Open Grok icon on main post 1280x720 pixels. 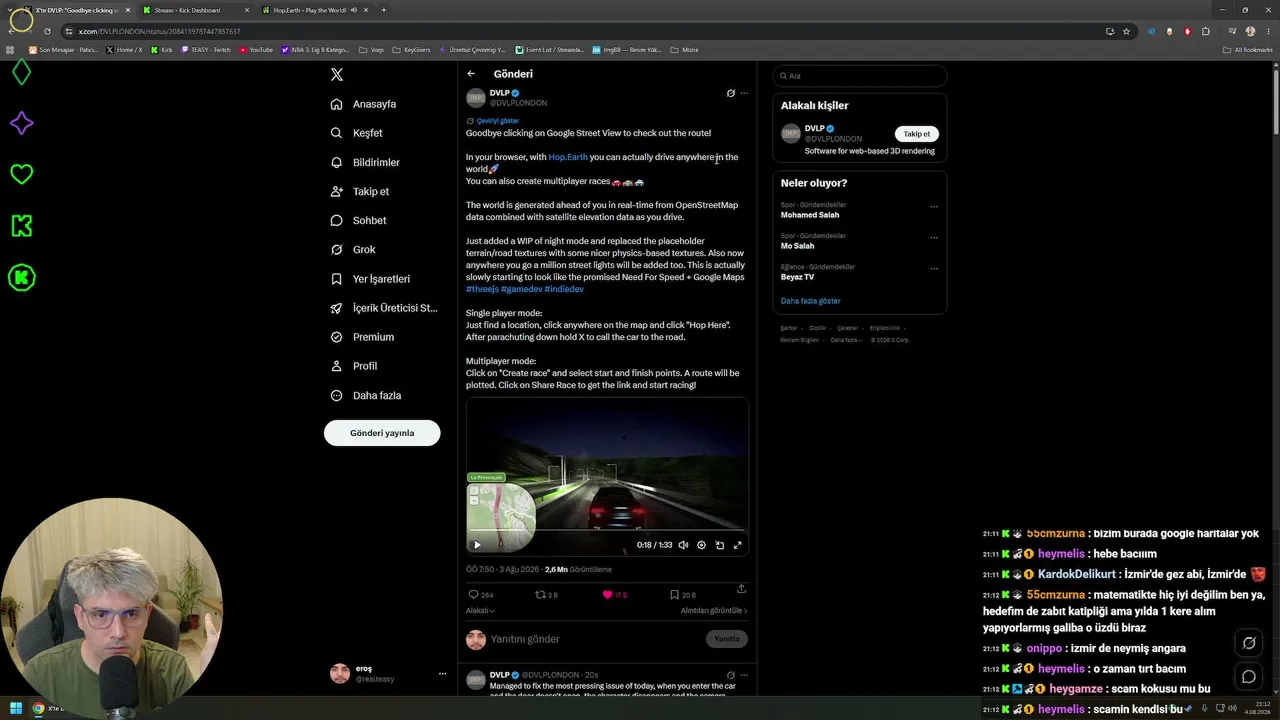click(731, 93)
